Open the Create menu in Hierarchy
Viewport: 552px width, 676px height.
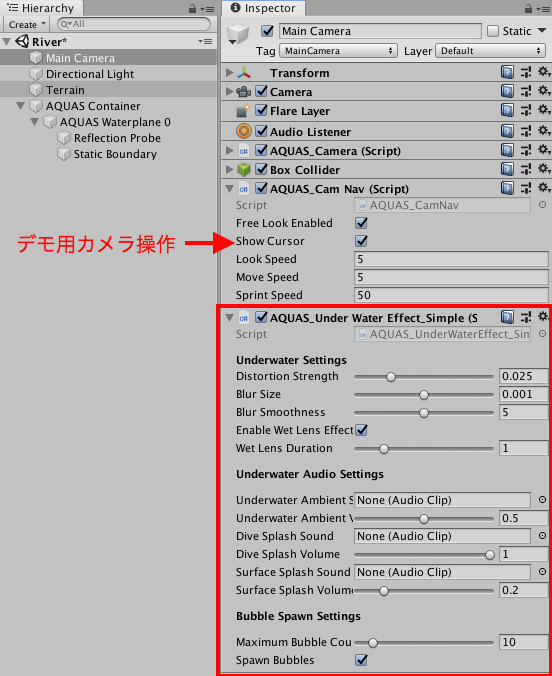pos(27,25)
